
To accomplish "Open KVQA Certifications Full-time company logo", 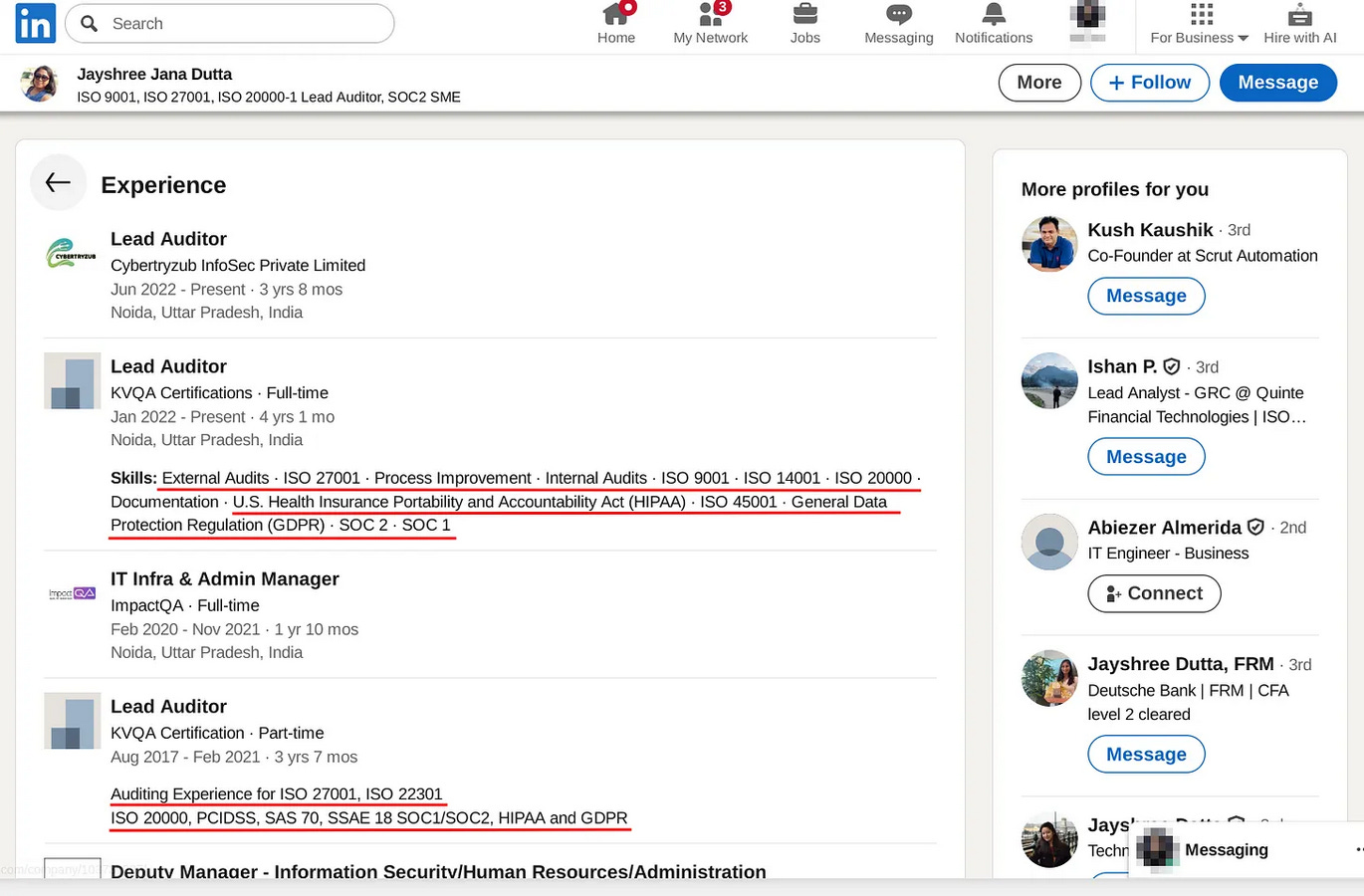I will tap(72, 380).
